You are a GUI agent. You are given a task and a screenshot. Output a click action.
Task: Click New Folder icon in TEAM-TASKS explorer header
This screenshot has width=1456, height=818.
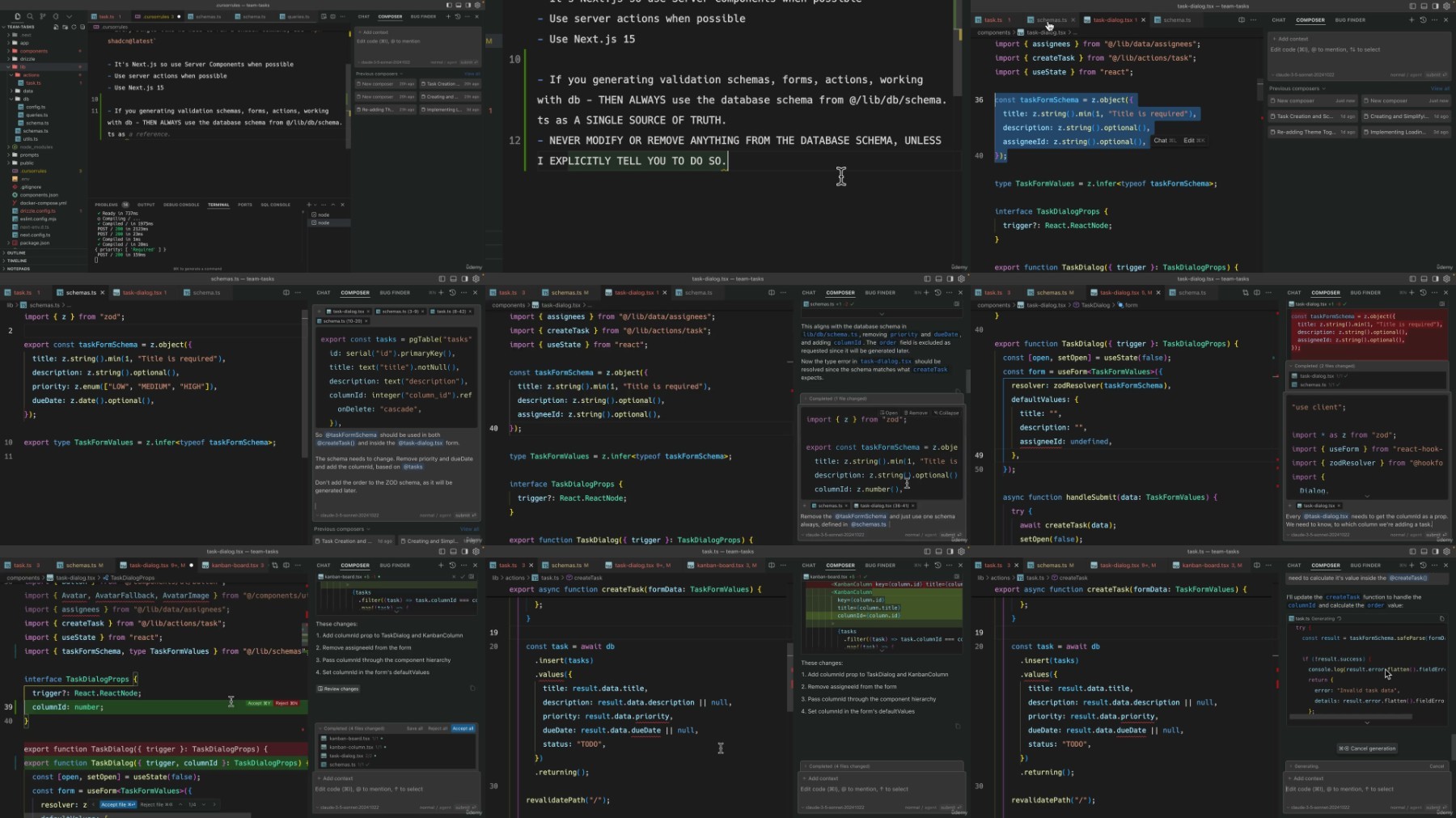point(64,27)
